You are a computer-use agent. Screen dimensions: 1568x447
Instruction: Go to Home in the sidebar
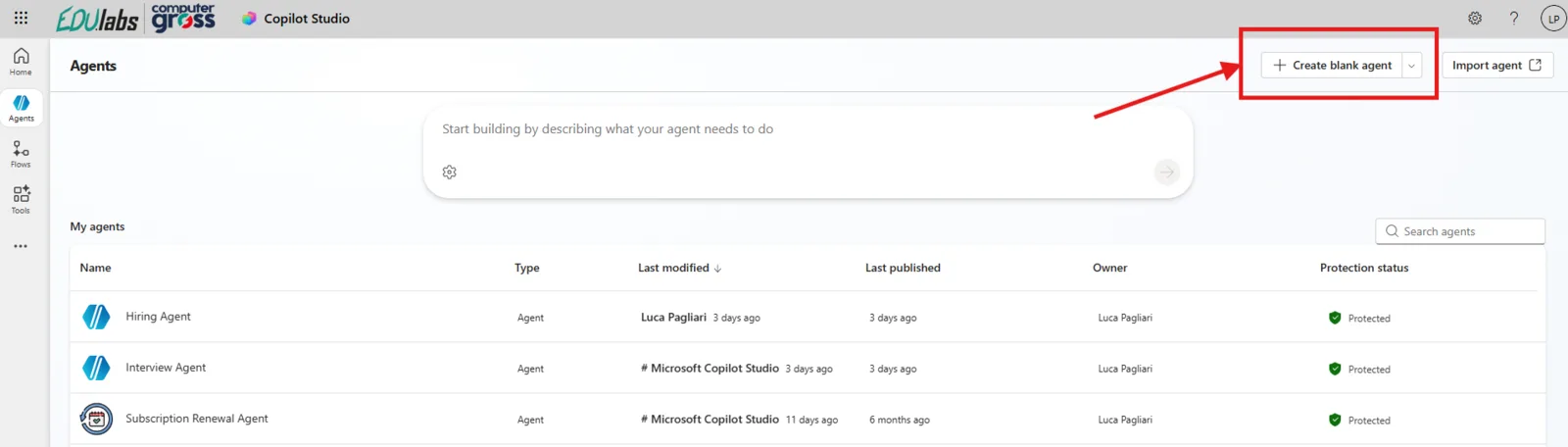(21, 61)
